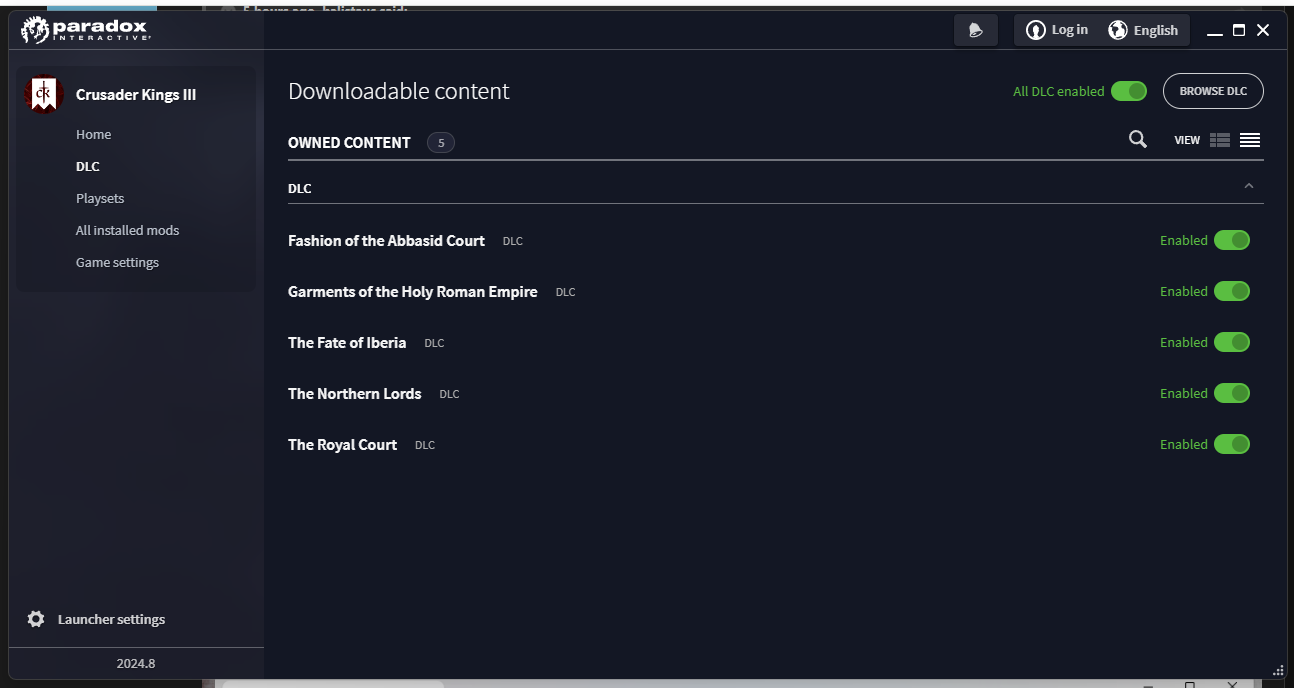Select The Royal Court entry
Image resolution: width=1294 pixels, height=688 pixels.
point(342,445)
